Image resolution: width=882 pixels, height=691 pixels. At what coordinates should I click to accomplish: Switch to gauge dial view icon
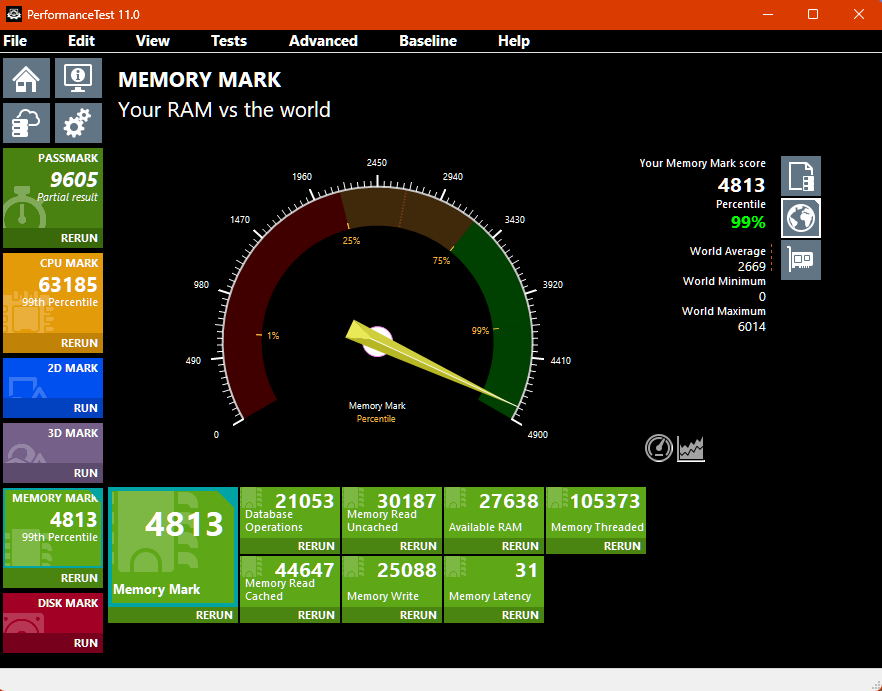coord(658,448)
